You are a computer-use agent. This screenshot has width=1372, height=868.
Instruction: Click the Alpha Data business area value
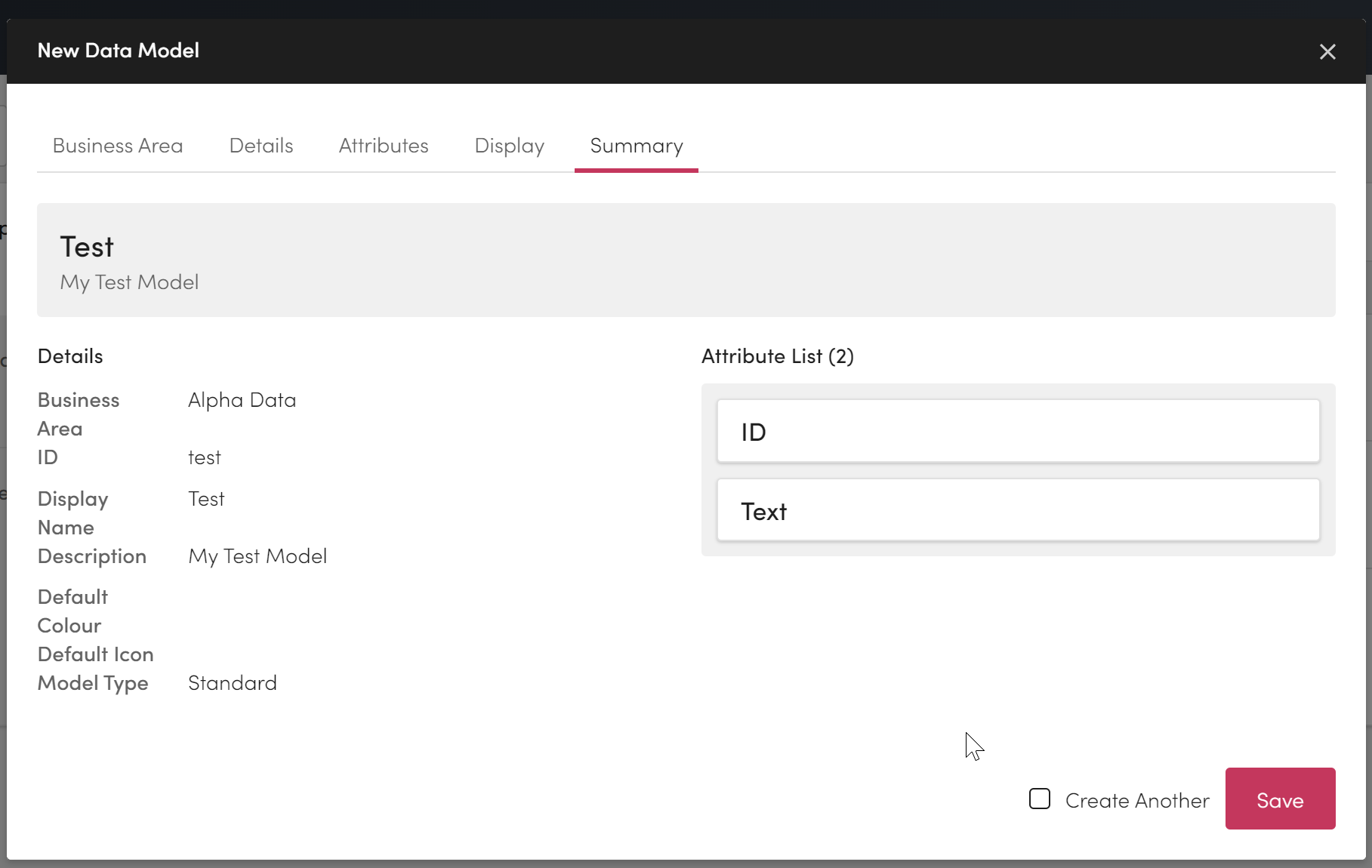(x=242, y=400)
